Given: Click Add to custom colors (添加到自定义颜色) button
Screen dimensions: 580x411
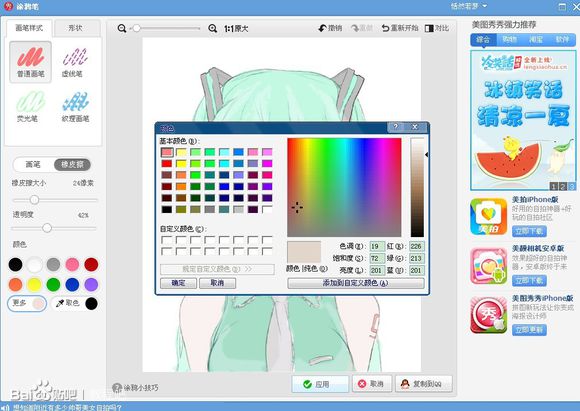Looking at the screenshot, I should tap(355, 283).
